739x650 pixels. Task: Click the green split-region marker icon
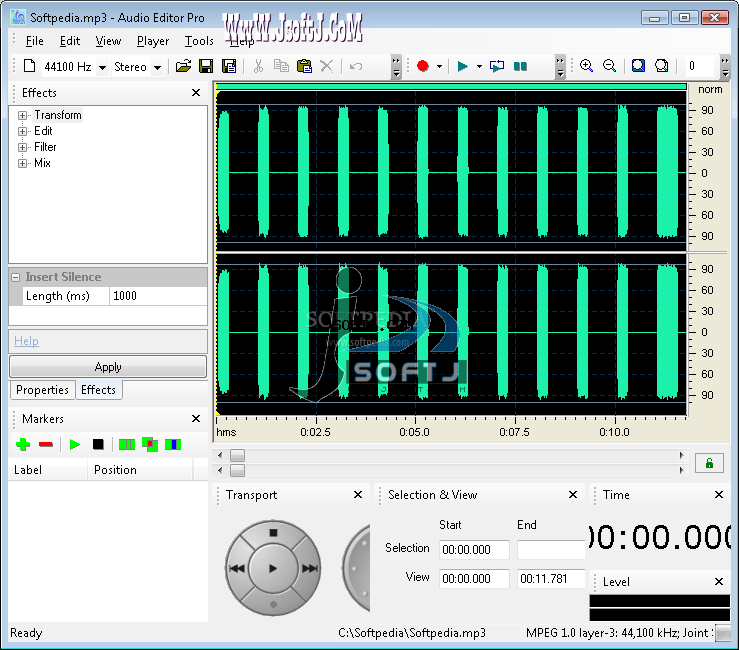pyautogui.click(x=127, y=444)
